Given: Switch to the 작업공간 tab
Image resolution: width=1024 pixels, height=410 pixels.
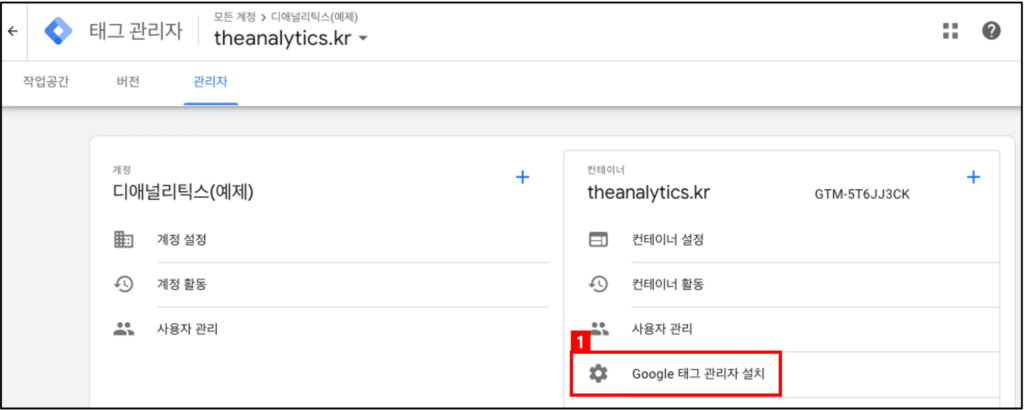Looking at the screenshot, I should (46, 82).
